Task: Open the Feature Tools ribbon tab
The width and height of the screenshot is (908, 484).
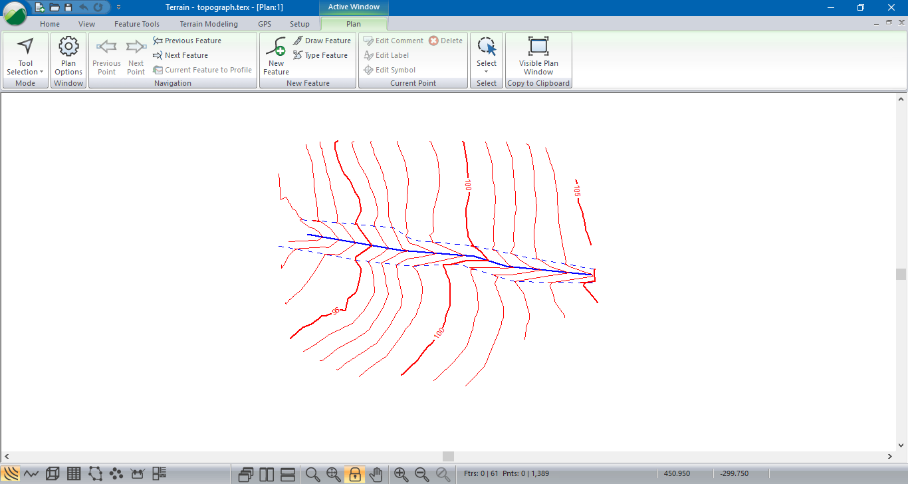Action: [x=137, y=23]
